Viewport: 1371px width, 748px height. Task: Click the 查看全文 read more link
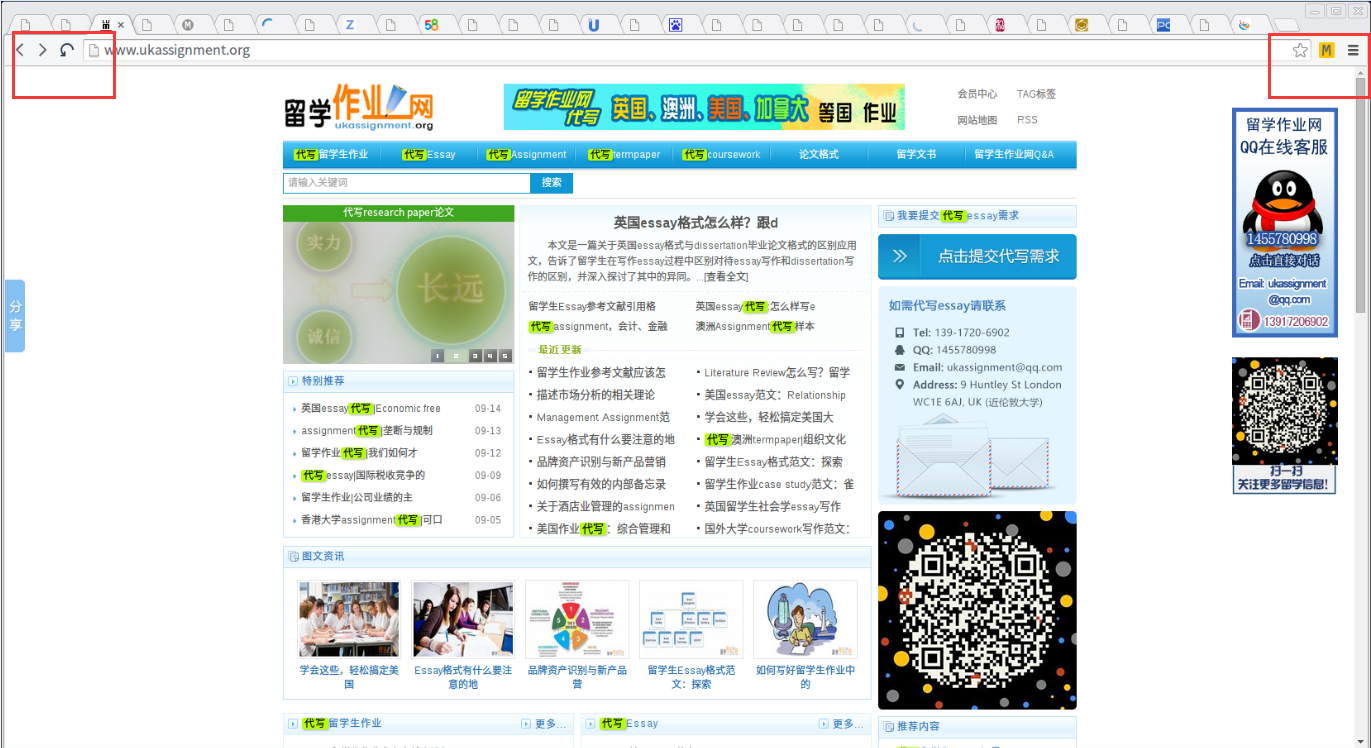(x=726, y=276)
